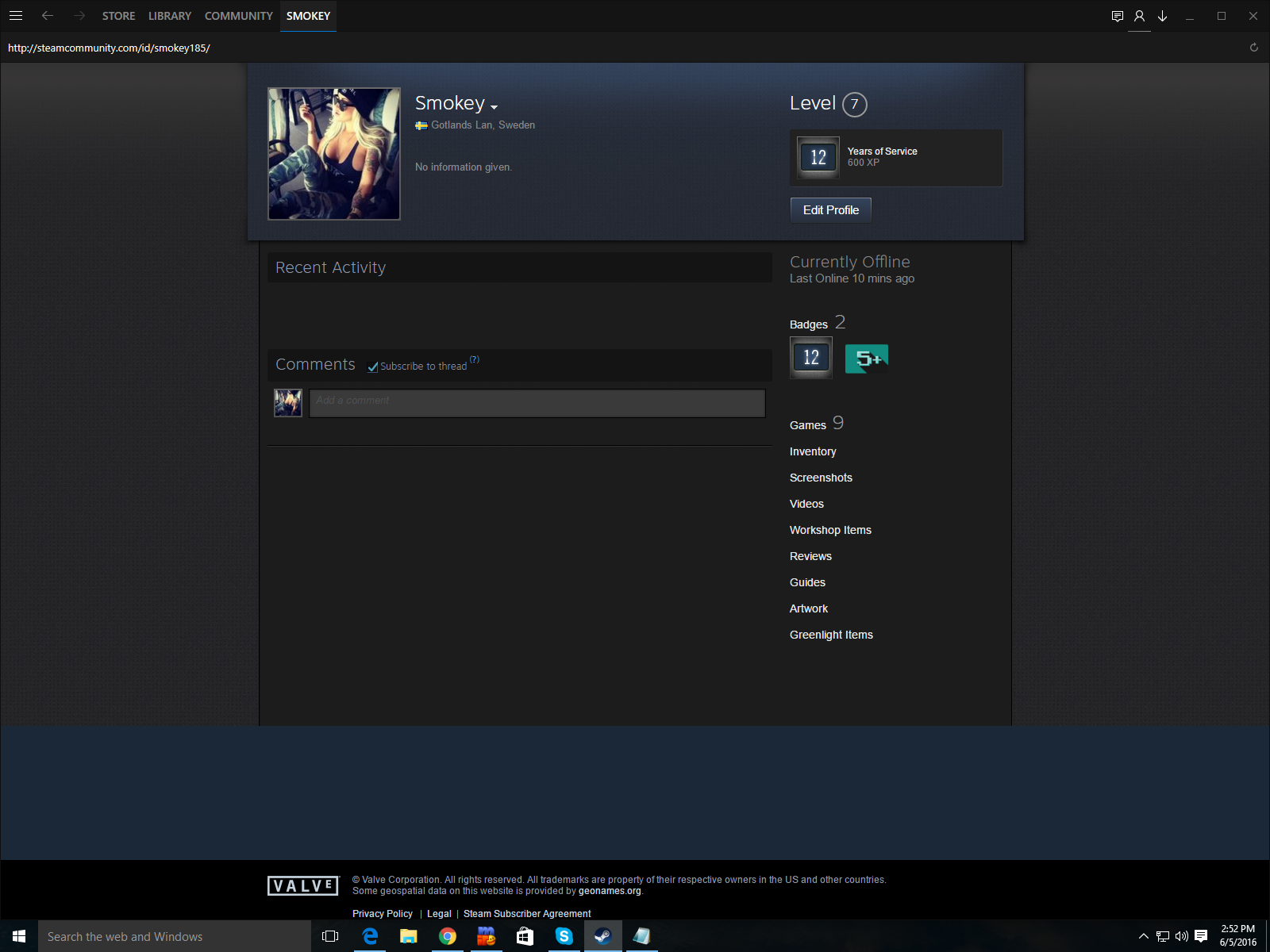
Task: Open the 12 Years of Service badge icon
Action: click(x=818, y=157)
